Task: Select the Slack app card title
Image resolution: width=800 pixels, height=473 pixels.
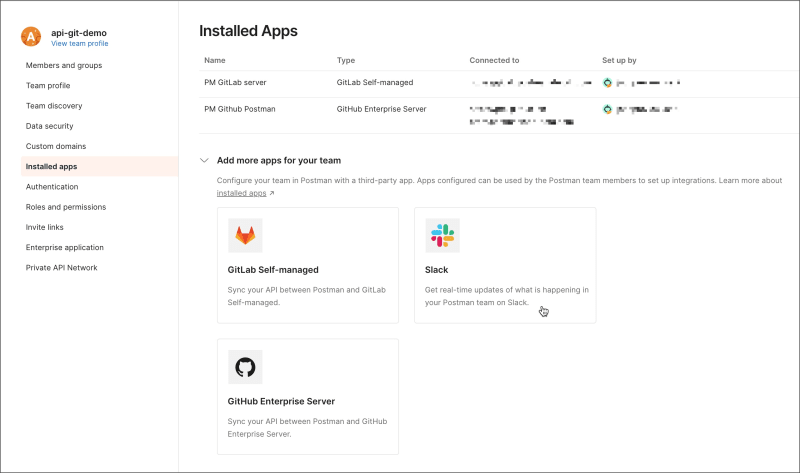Action: click(x=436, y=270)
